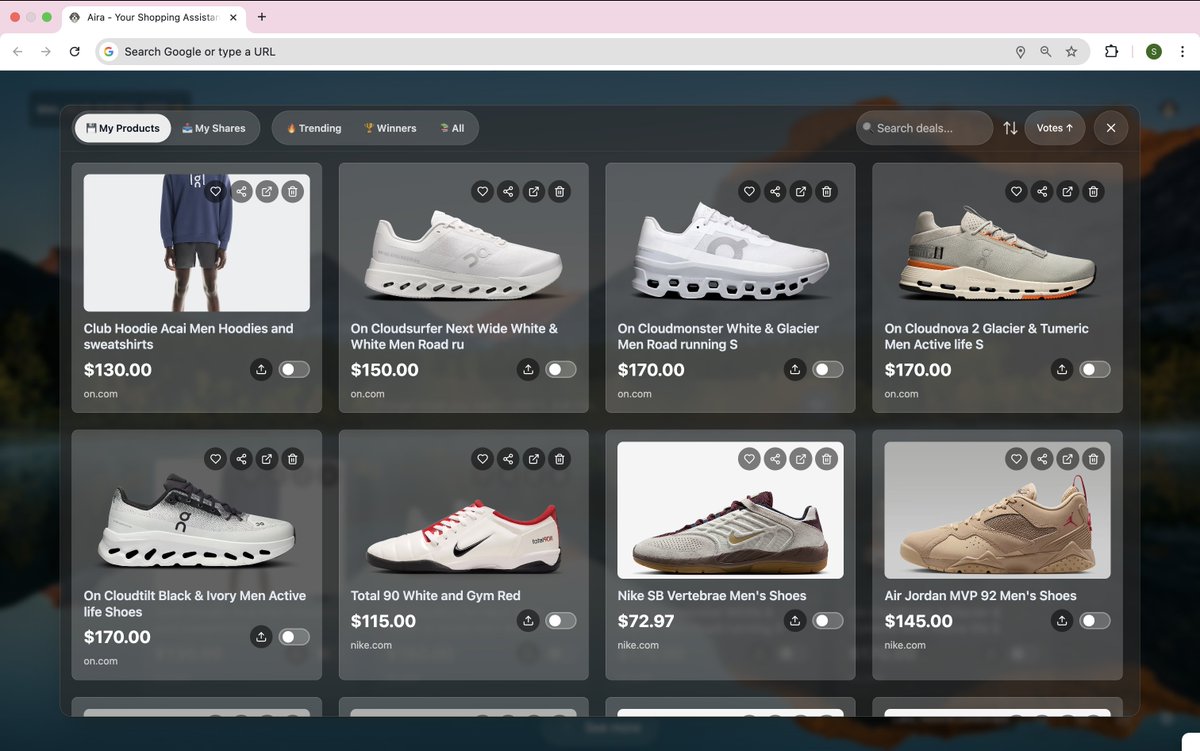Image resolution: width=1200 pixels, height=751 pixels.
Task: Favorite the On Cloudnova 2 shoe
Action: pos(1016,191)
